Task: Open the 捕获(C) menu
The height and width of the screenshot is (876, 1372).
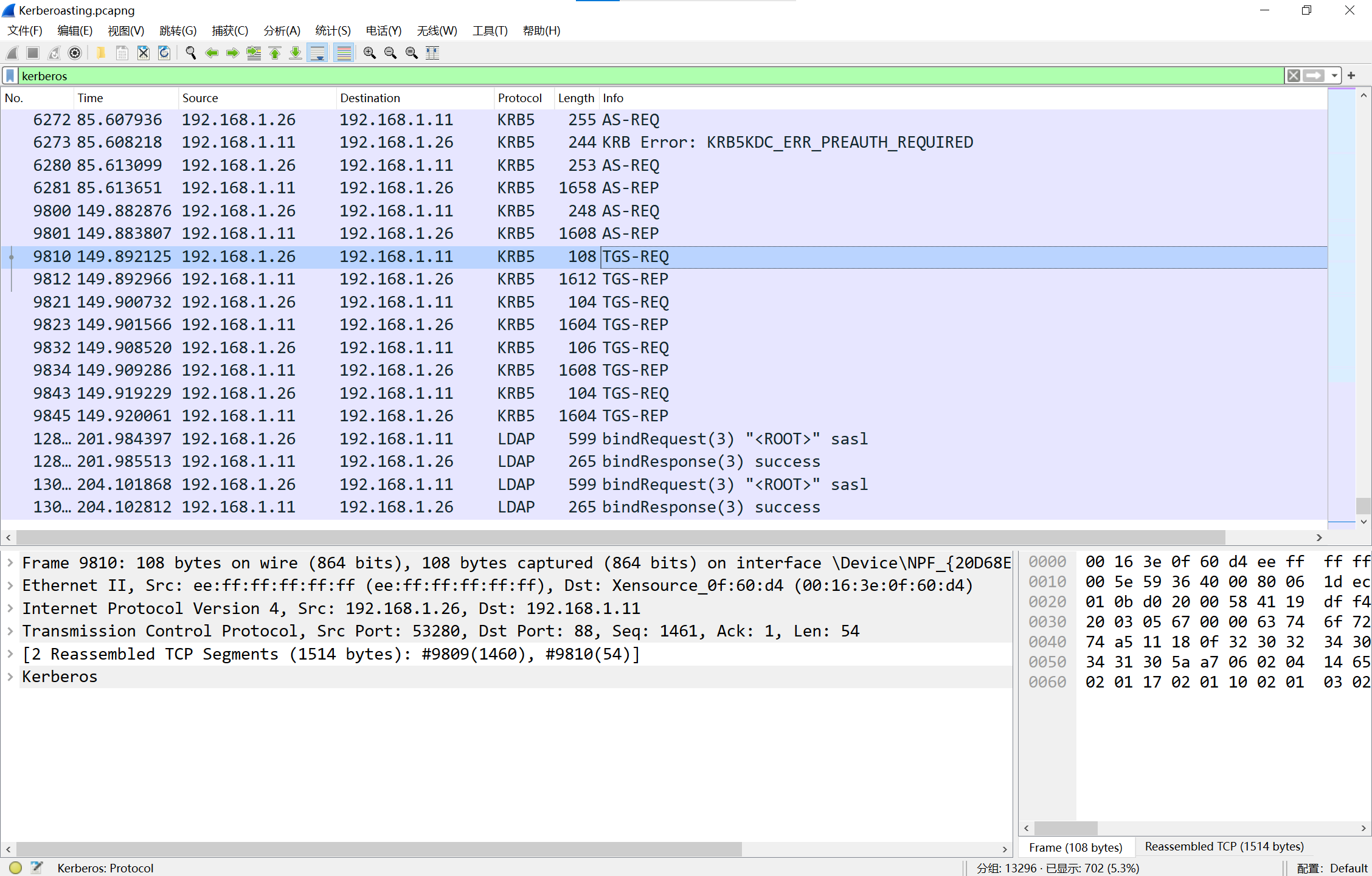Action: pyautogui.click(x=230, y=30)
